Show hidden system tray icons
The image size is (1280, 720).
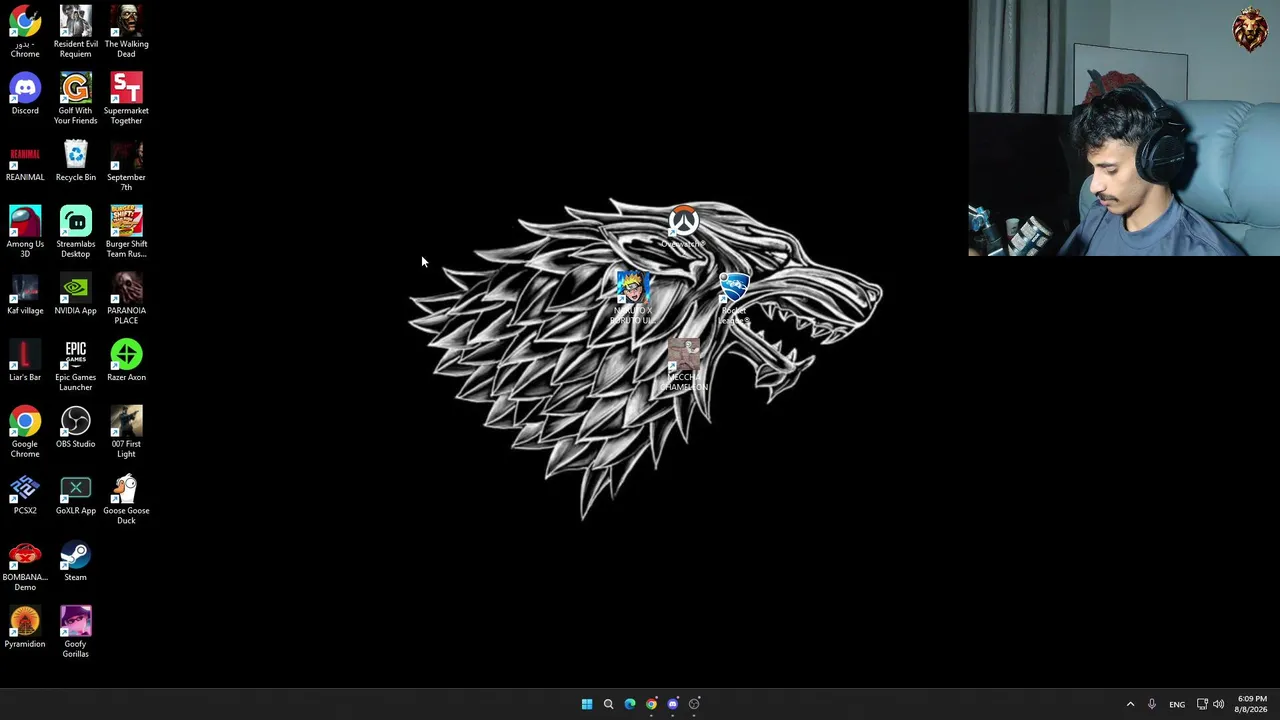(x=1131, y=704)
